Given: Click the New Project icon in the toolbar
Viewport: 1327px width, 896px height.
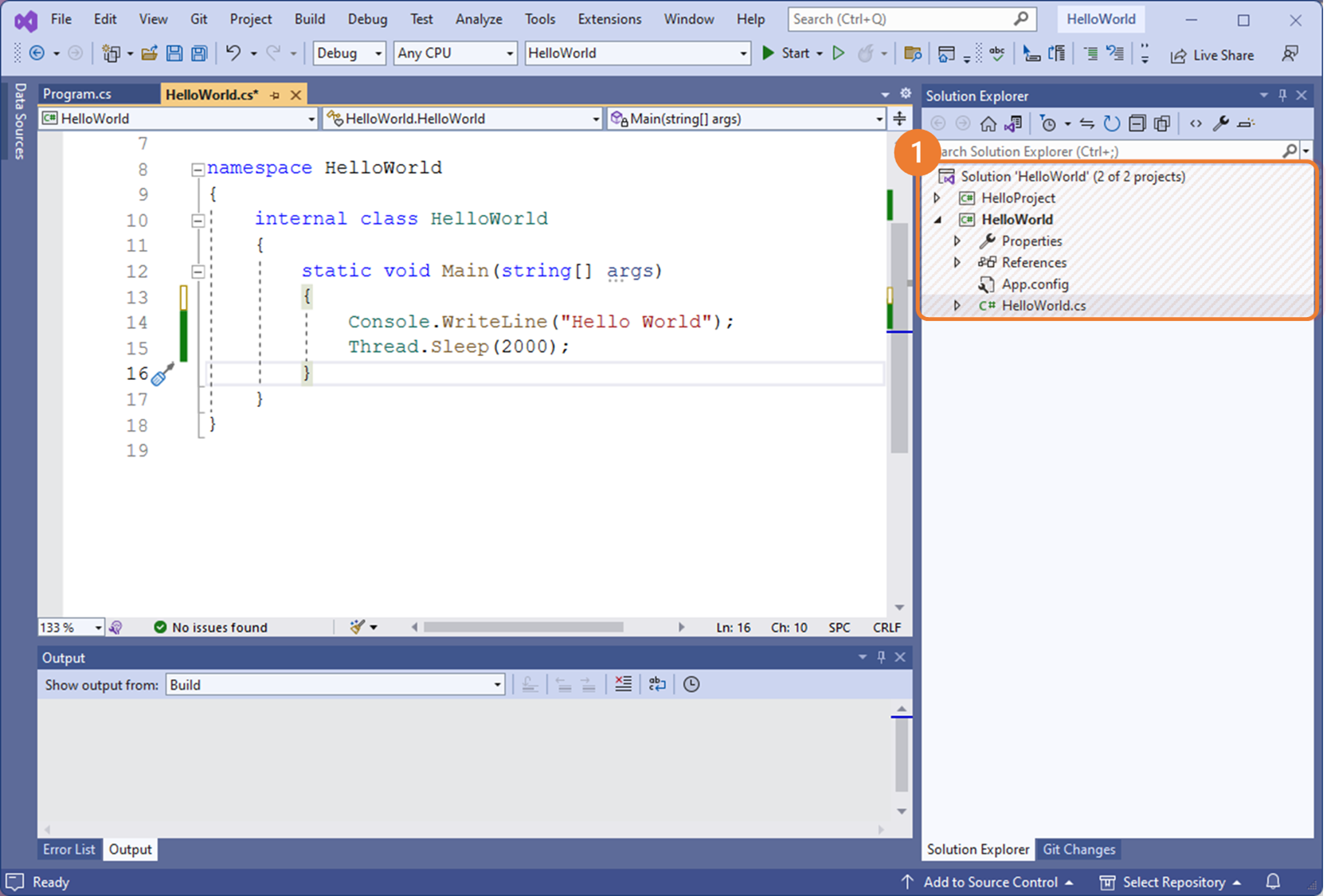Looking at the screenshot, I should (111, 53).
